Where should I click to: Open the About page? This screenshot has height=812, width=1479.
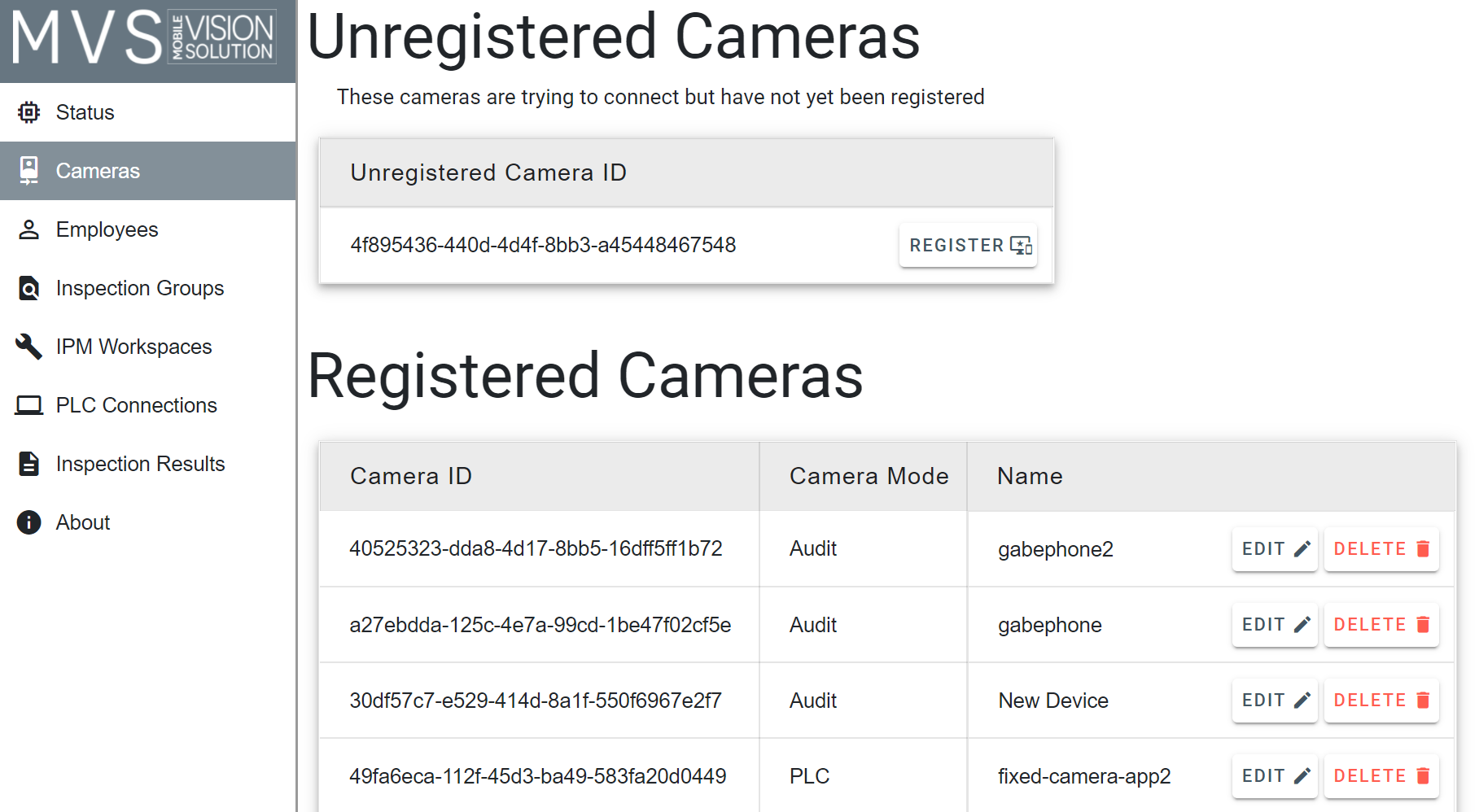pos(82,522)
